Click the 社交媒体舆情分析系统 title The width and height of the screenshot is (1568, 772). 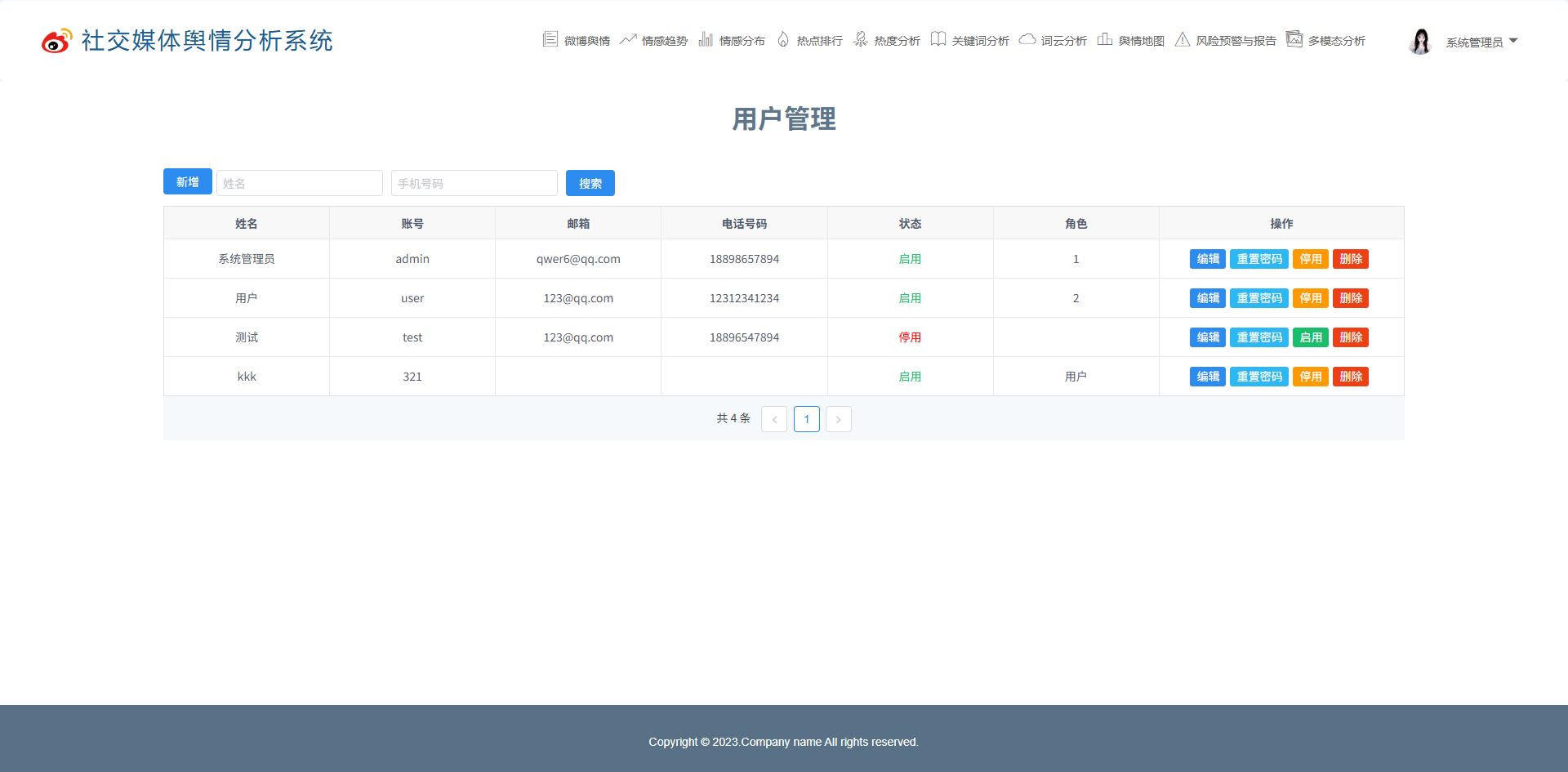(207, 41)
